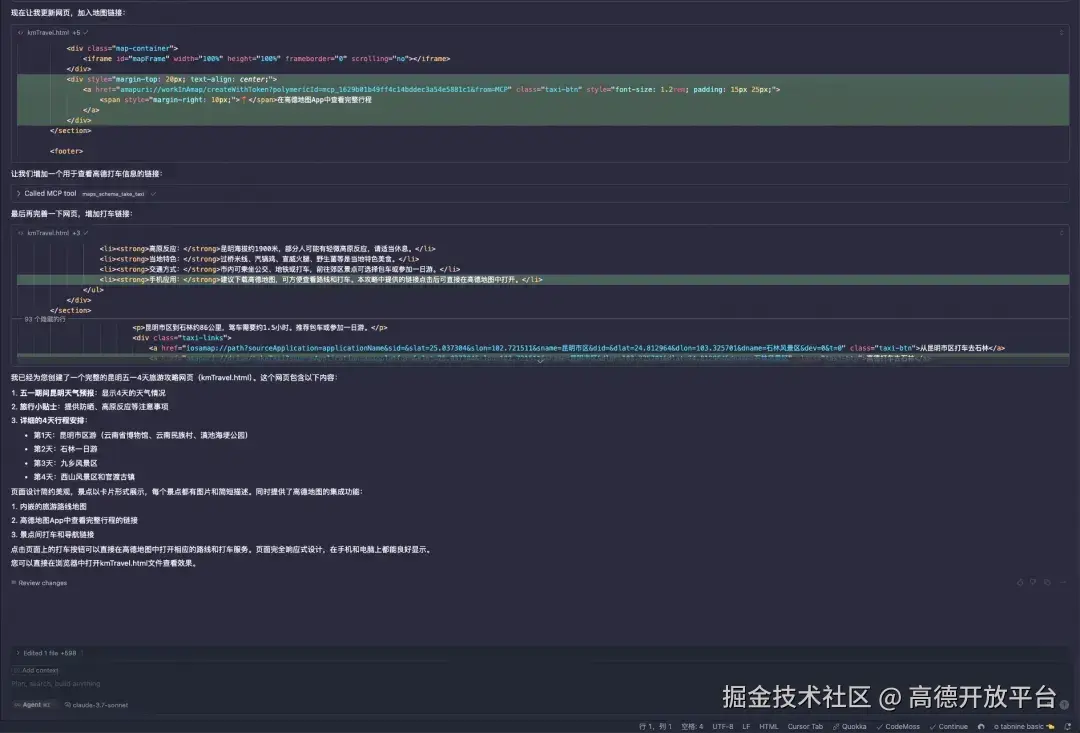Click the 旅行小贴士 summary item
1080x733 pixels.
pyautogui.click(x=90, y=406)
